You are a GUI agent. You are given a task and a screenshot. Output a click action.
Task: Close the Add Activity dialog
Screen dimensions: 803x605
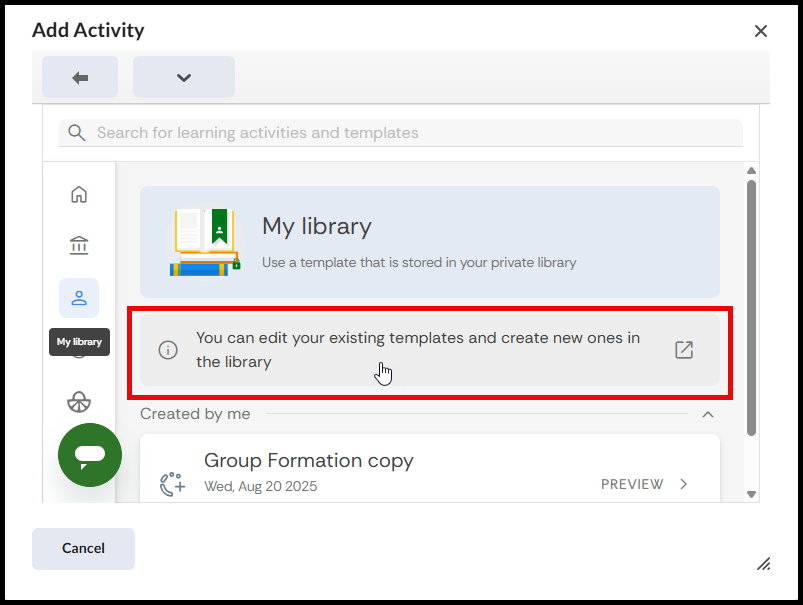pos(761,31)
